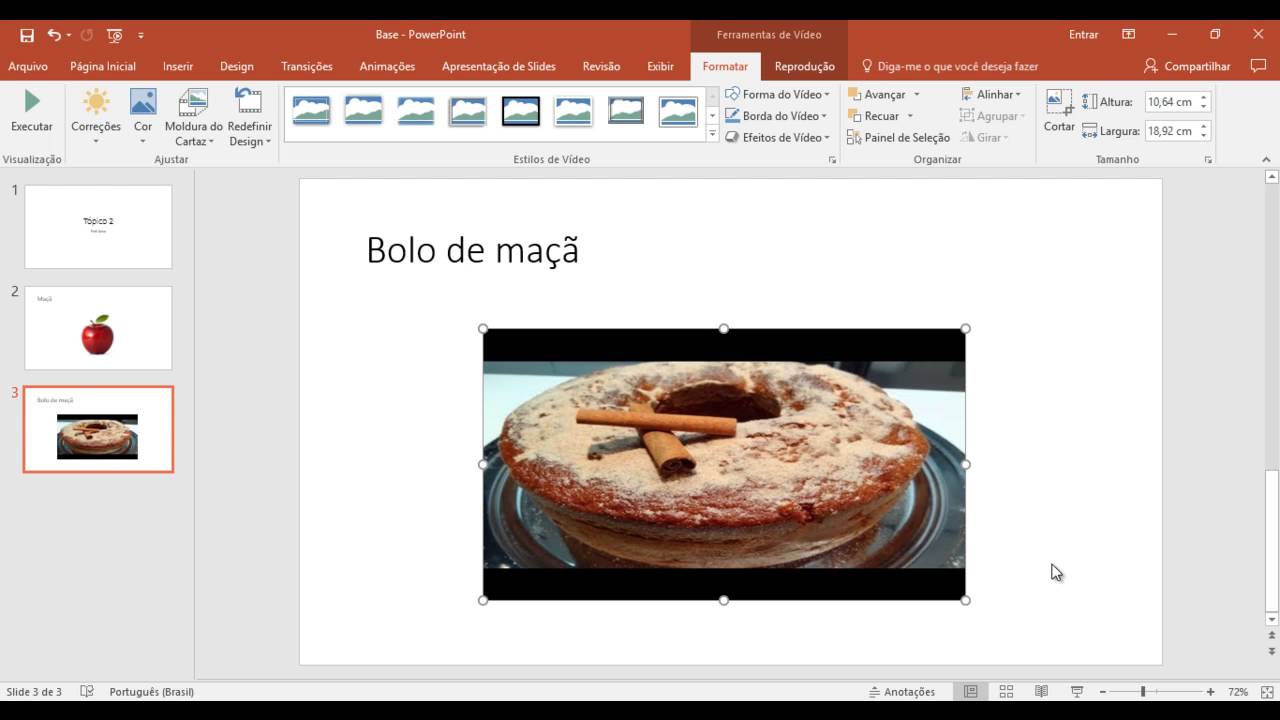Open the Efeitos de Vídeo dropdown
This screenshot has width=1280, height=720.
tap(778, 138)
